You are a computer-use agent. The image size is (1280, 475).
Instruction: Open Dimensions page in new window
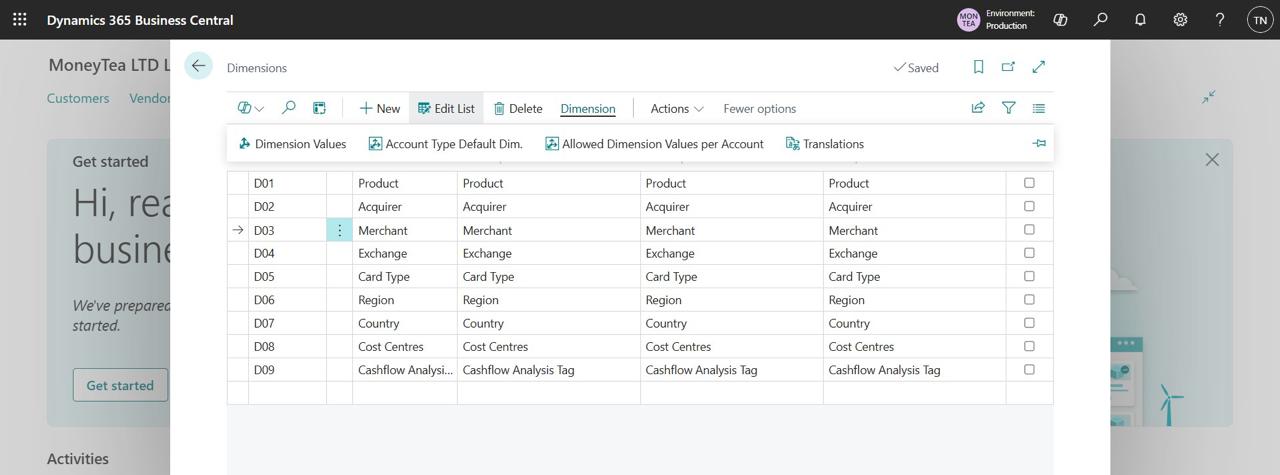[1008, 67]
